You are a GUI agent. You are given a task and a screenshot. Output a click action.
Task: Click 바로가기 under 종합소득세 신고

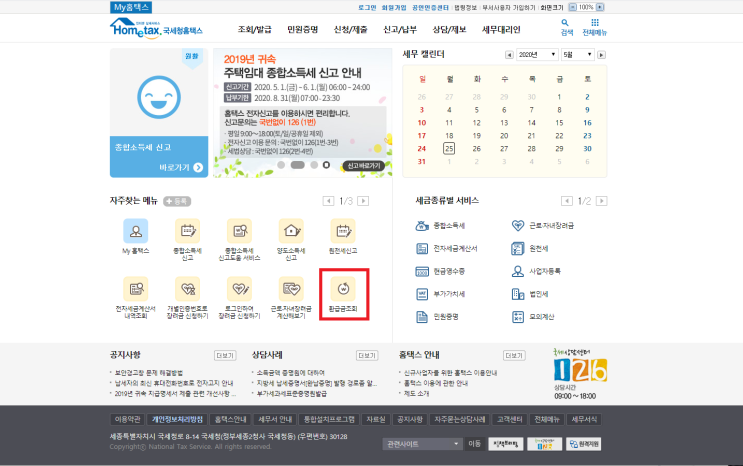[181, 167]
